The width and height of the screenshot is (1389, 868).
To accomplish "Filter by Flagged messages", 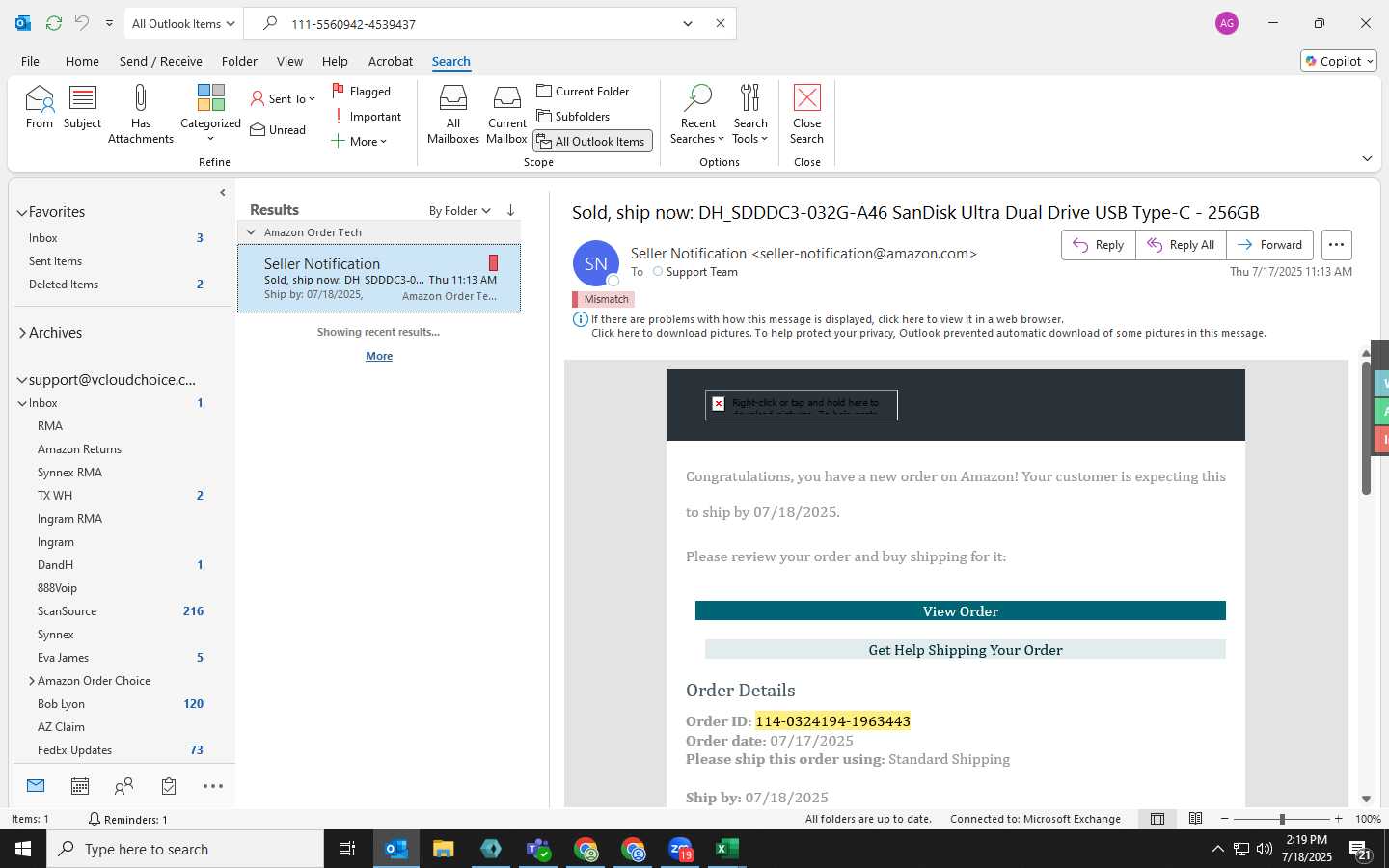I will pyautogui.click(x=362, y=91).
